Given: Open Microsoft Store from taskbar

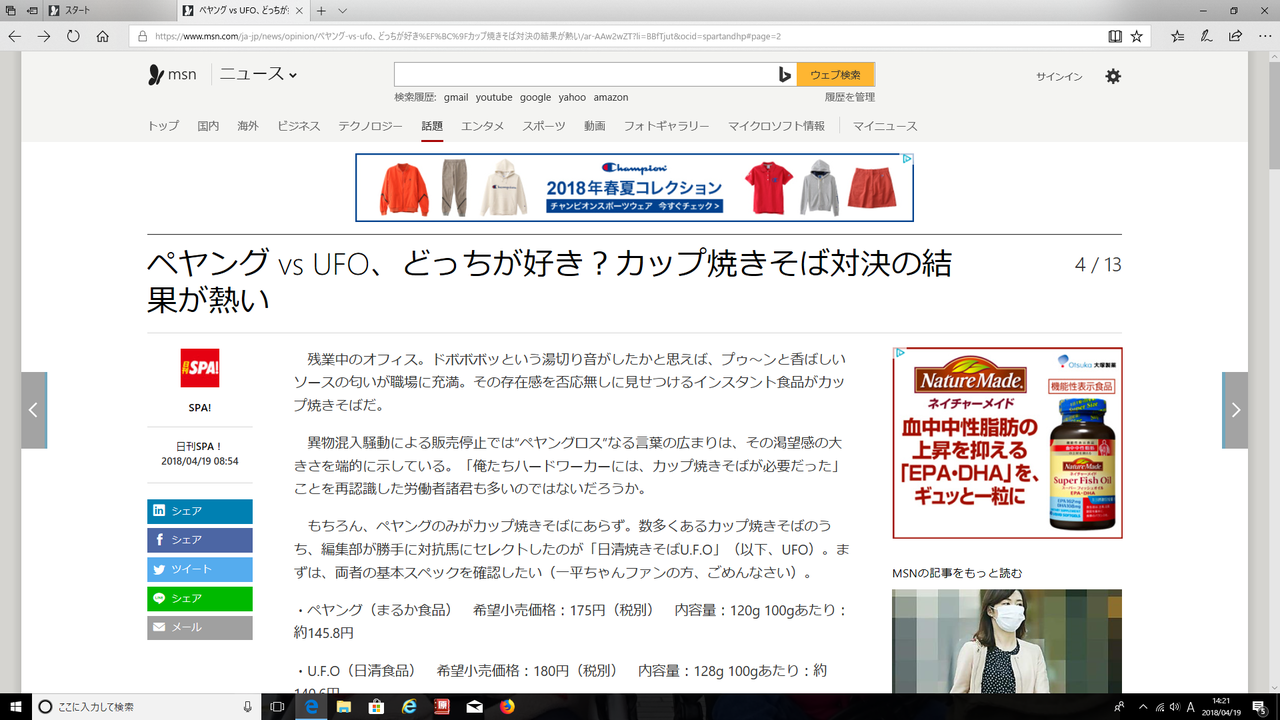Looking at the screenshot, I should click(377, 707).
